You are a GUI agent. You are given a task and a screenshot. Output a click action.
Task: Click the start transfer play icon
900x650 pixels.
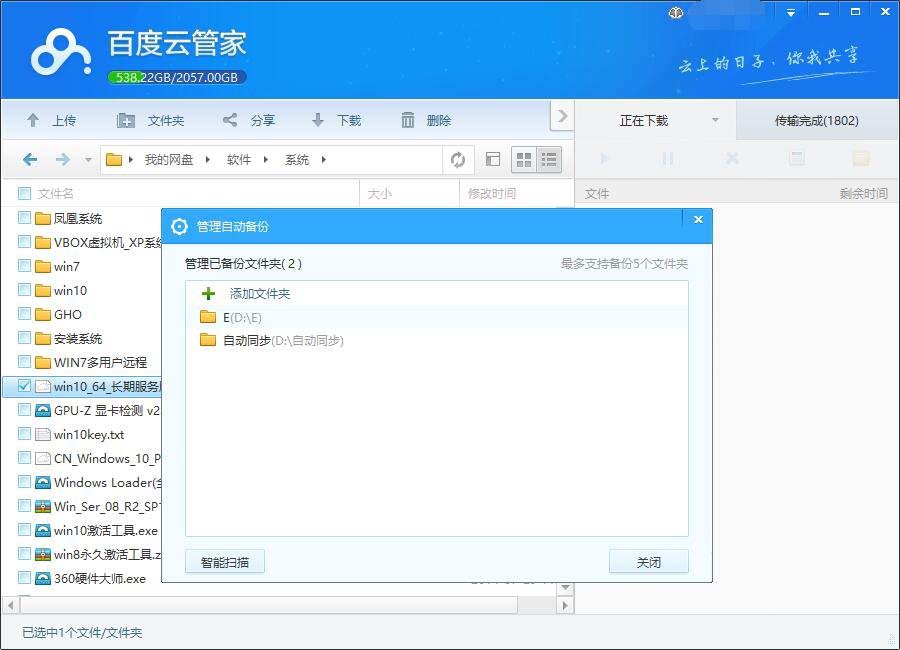pyautogui.click(x=604, y=158)
